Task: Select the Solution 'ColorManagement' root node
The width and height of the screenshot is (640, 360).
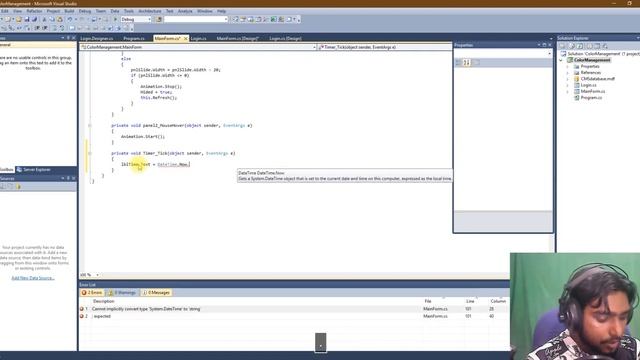Action: 600,54
